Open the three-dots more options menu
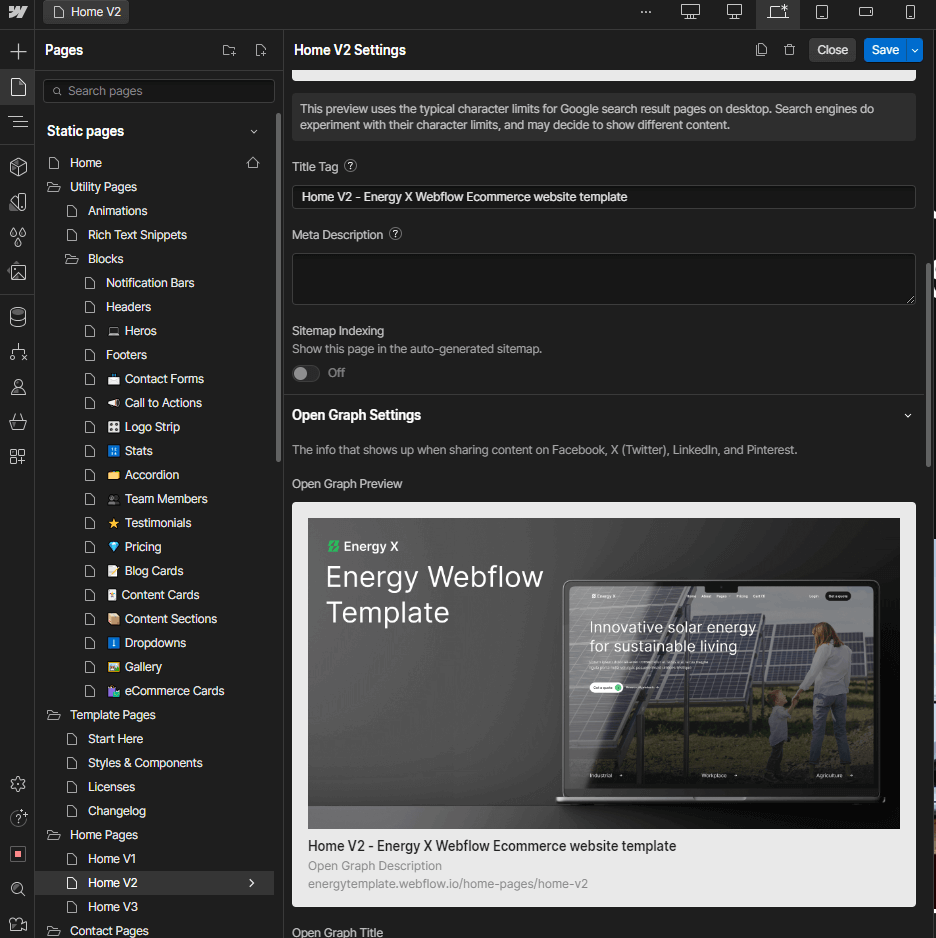Screen dimensions: 936x938 (646, 12)
